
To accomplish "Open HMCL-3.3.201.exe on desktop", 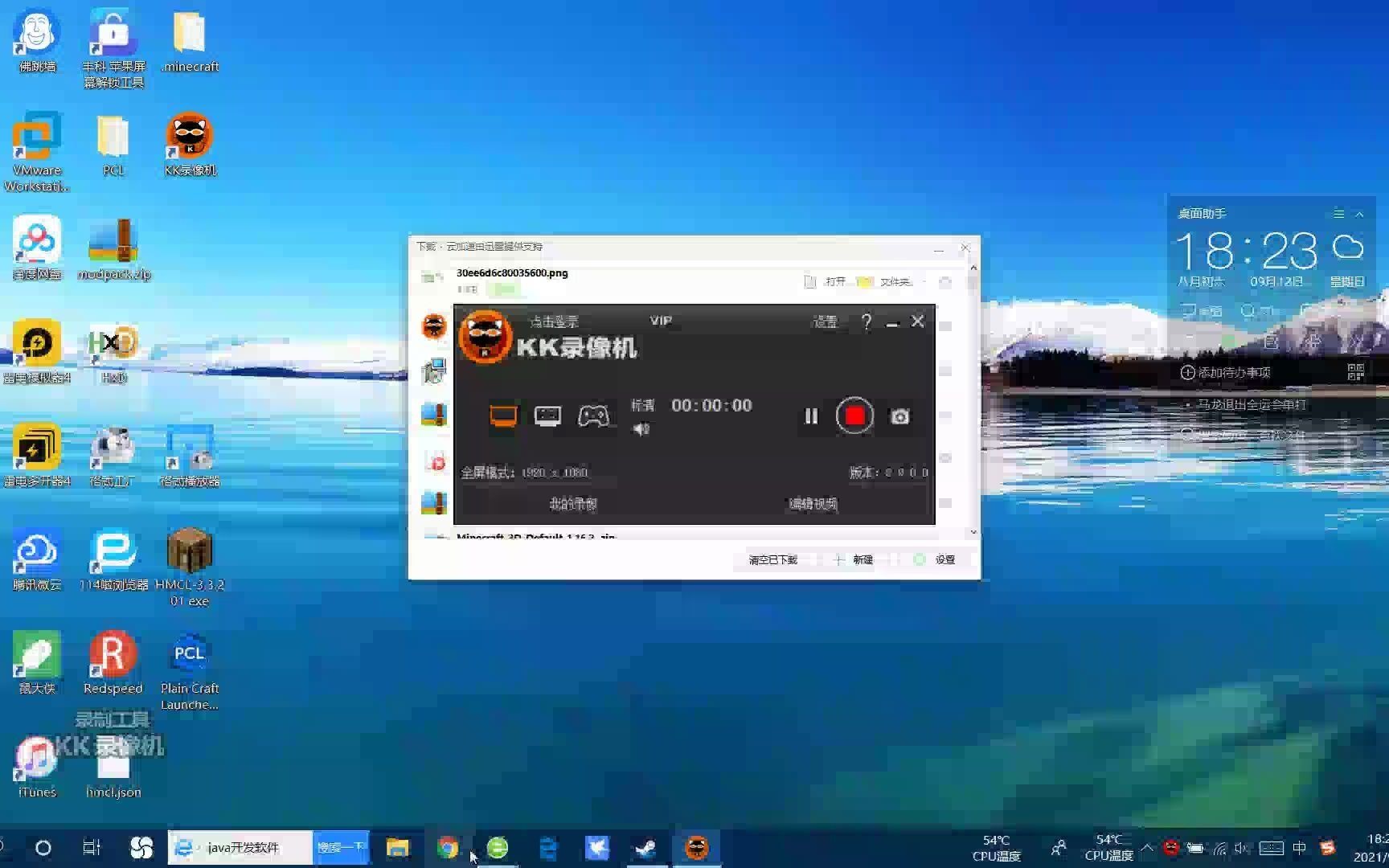I will pos(190,567).
